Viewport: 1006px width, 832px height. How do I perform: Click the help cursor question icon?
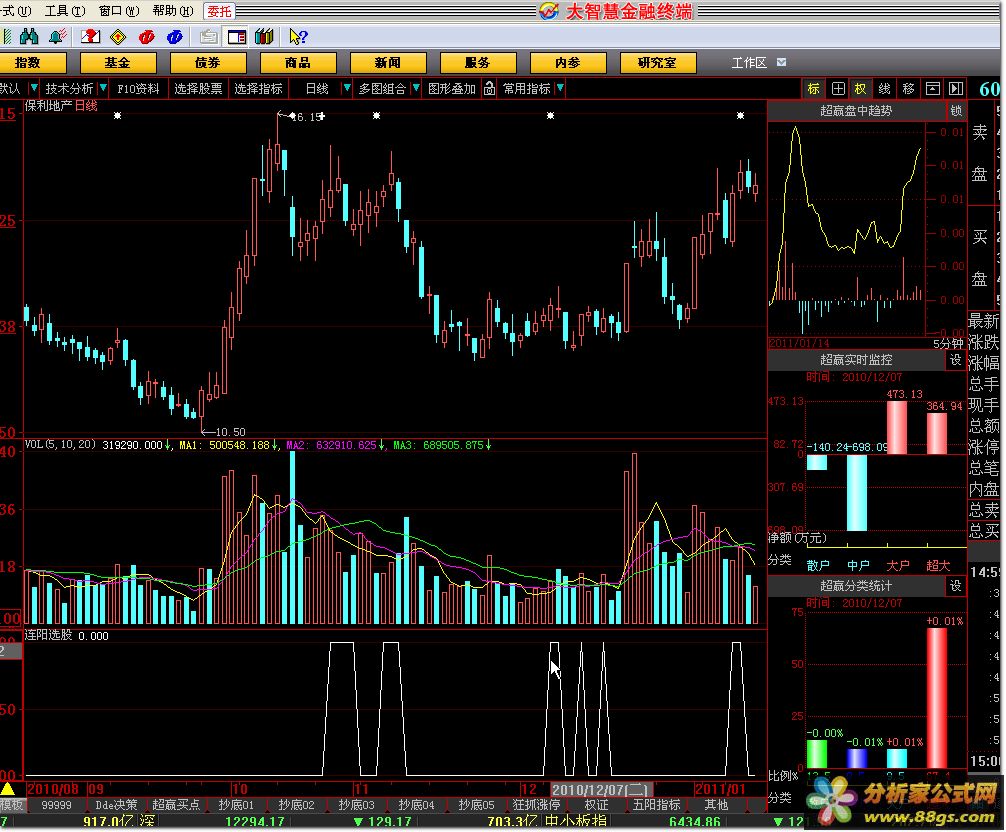[298, 37]
